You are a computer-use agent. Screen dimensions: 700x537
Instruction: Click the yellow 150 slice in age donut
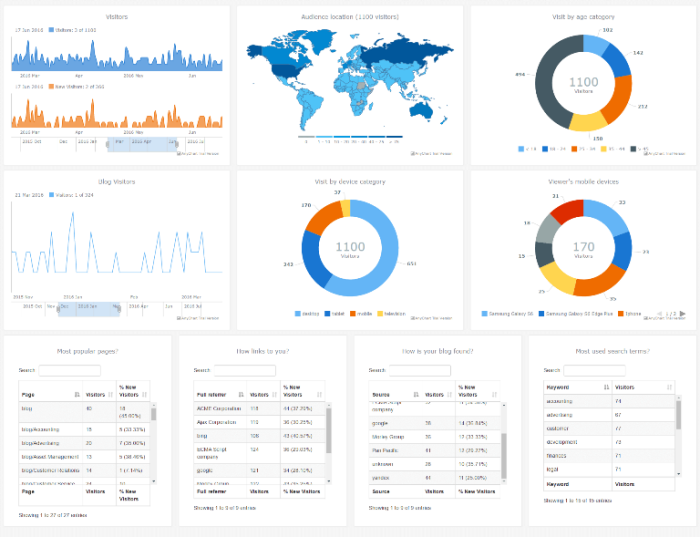[x=590, y=122]
